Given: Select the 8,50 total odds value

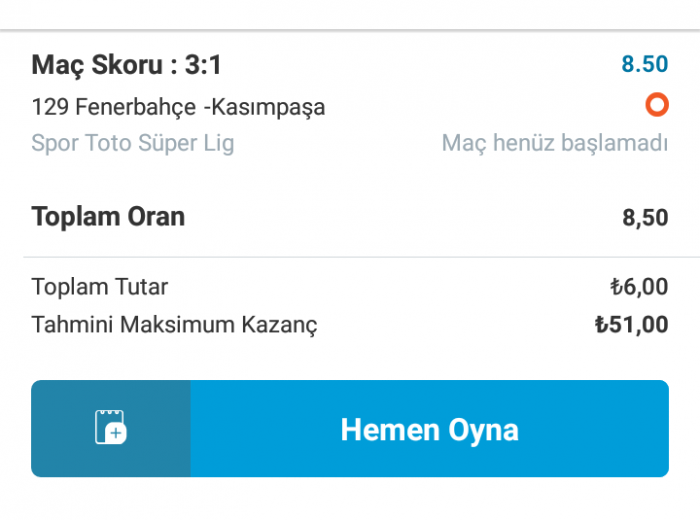Looking at the screenshot, I should [x=644, y=218].
